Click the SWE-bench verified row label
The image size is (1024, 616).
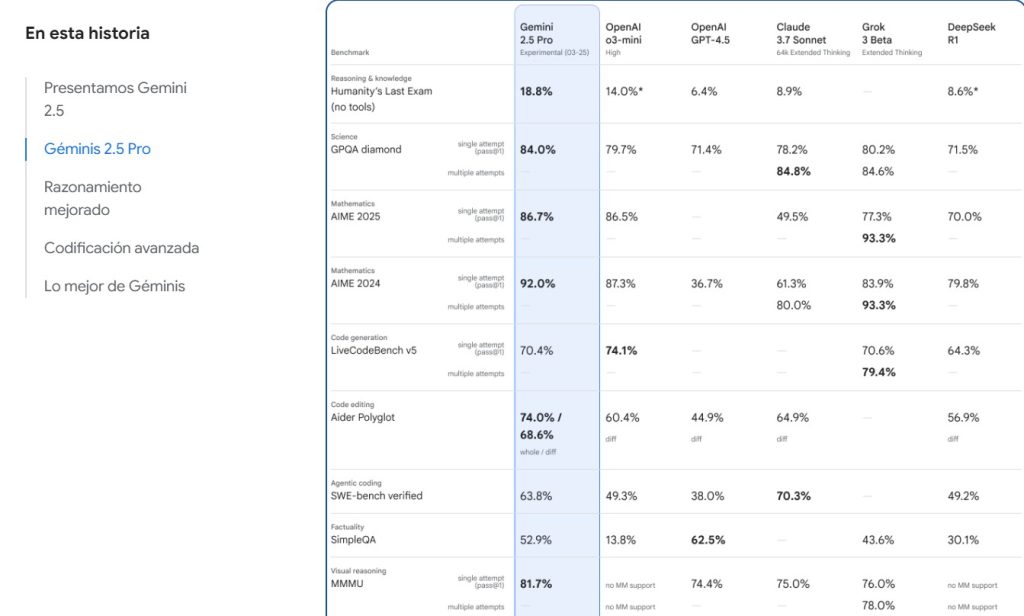376,496
